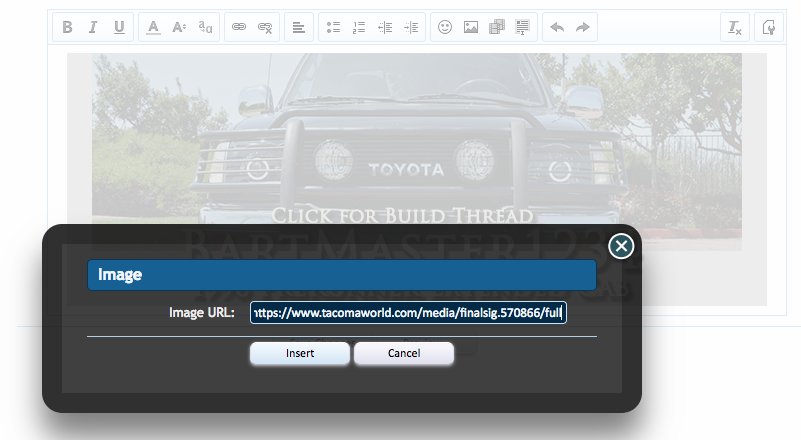Open the text alignment options
801x440 pixels.
pyautogui.click(x=299, y=27)
